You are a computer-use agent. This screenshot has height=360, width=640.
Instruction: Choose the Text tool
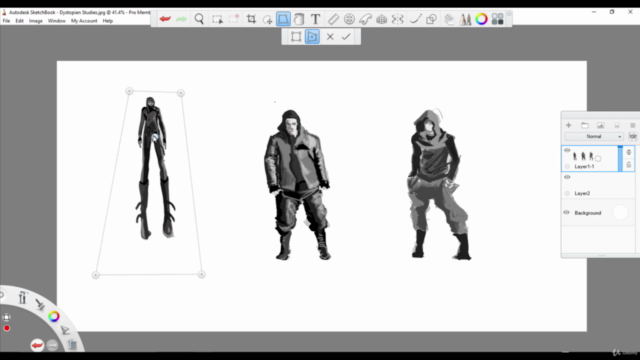315,19
